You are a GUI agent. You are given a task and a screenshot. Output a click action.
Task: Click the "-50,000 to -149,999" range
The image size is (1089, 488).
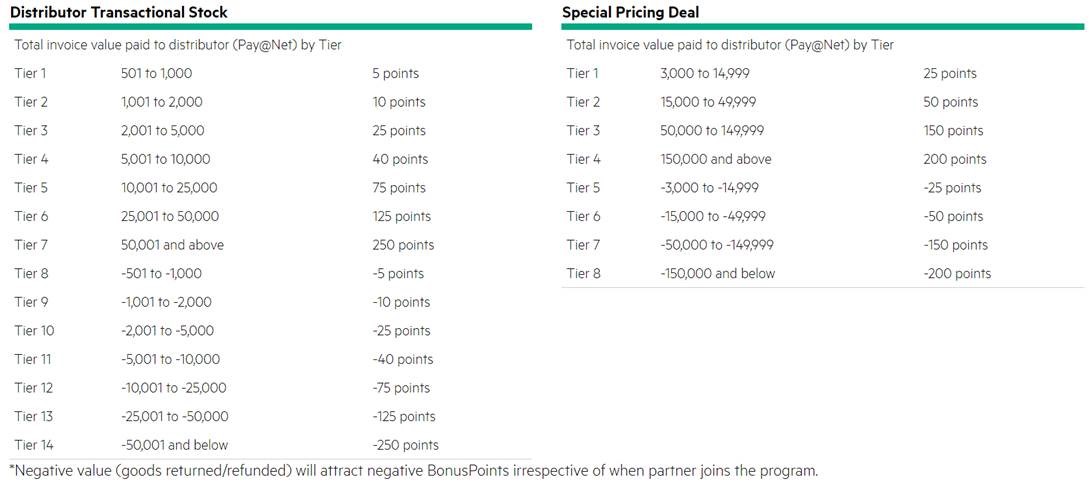click(717, 245)
